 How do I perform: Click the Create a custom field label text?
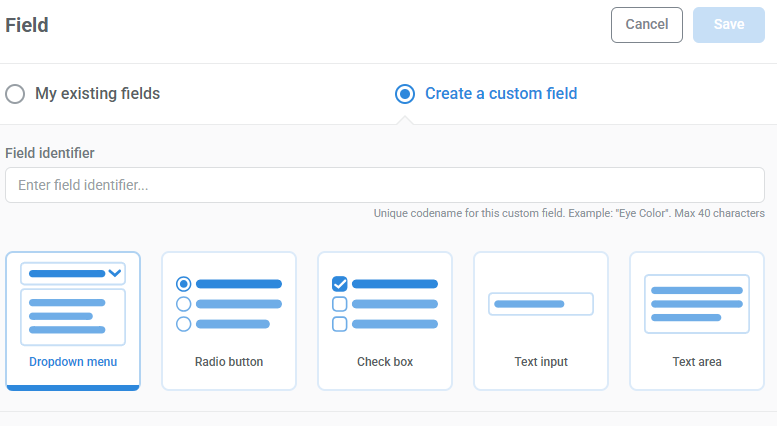coord(501,94)
